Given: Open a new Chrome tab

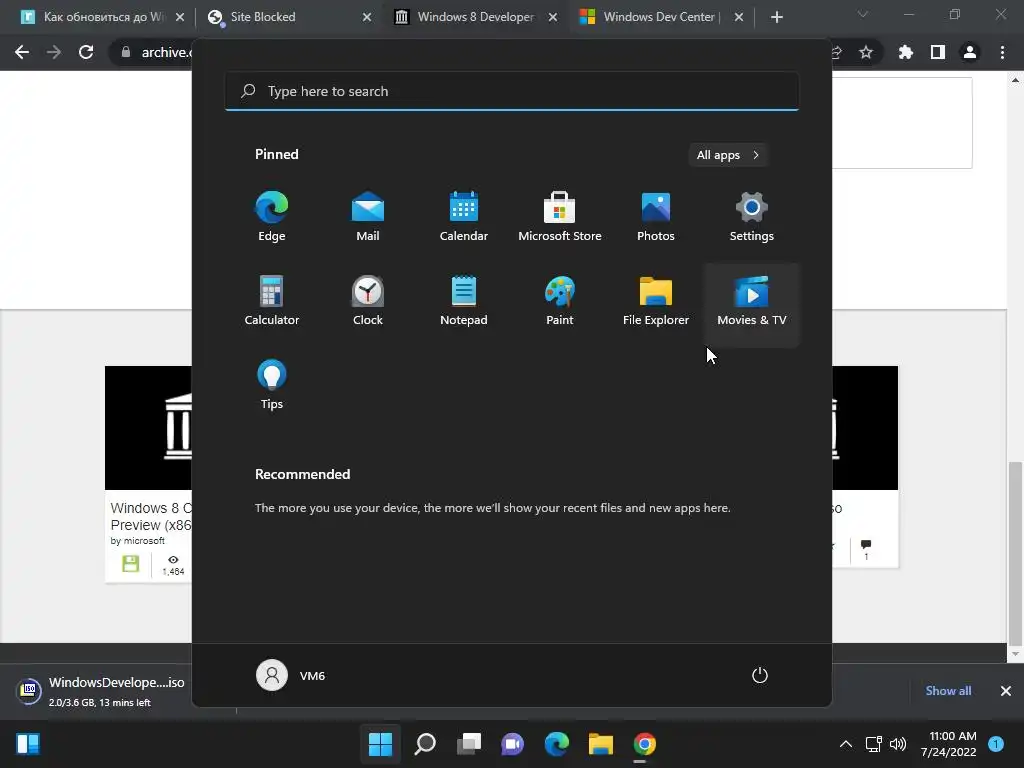Looking at the screenshot, I should click(x=776, y=17).
